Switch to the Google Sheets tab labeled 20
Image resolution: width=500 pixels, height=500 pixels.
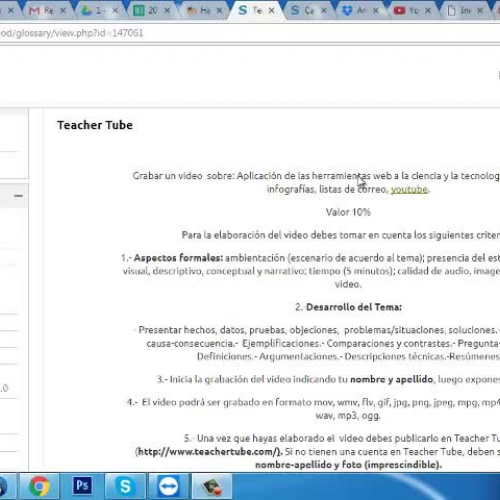click(148, 11)
